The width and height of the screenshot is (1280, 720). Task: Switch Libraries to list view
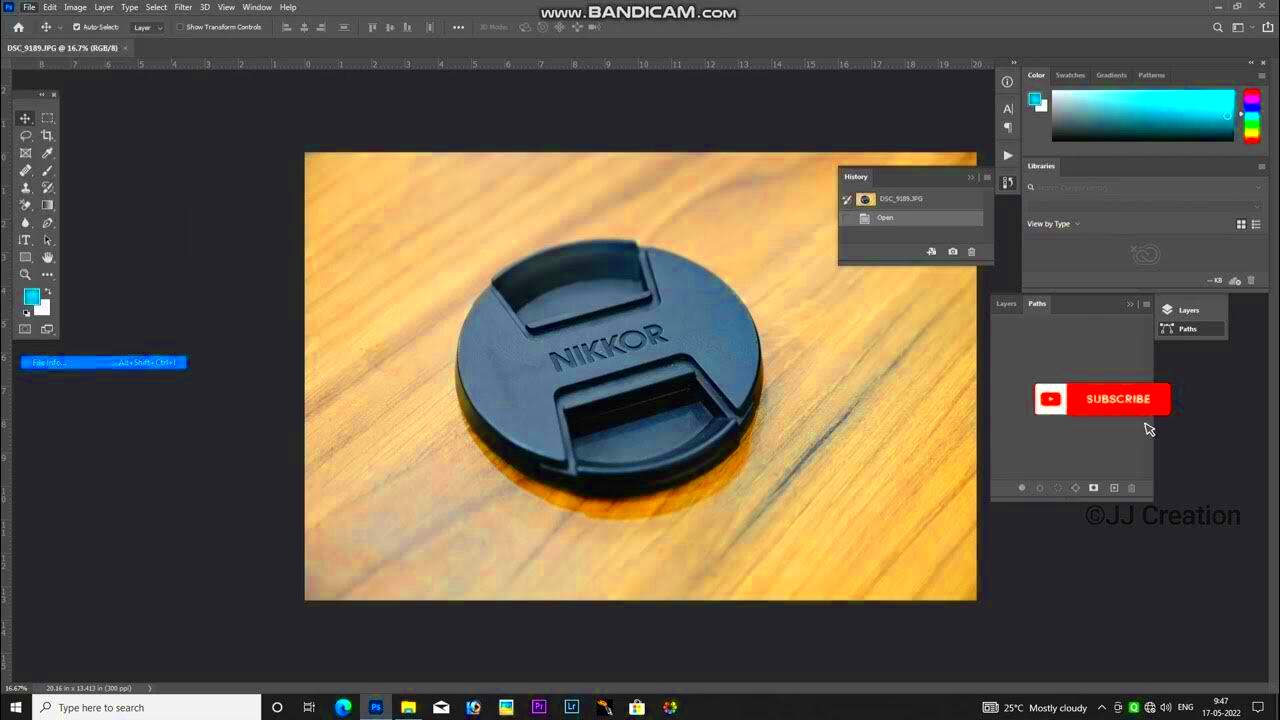click(1256, 225)
